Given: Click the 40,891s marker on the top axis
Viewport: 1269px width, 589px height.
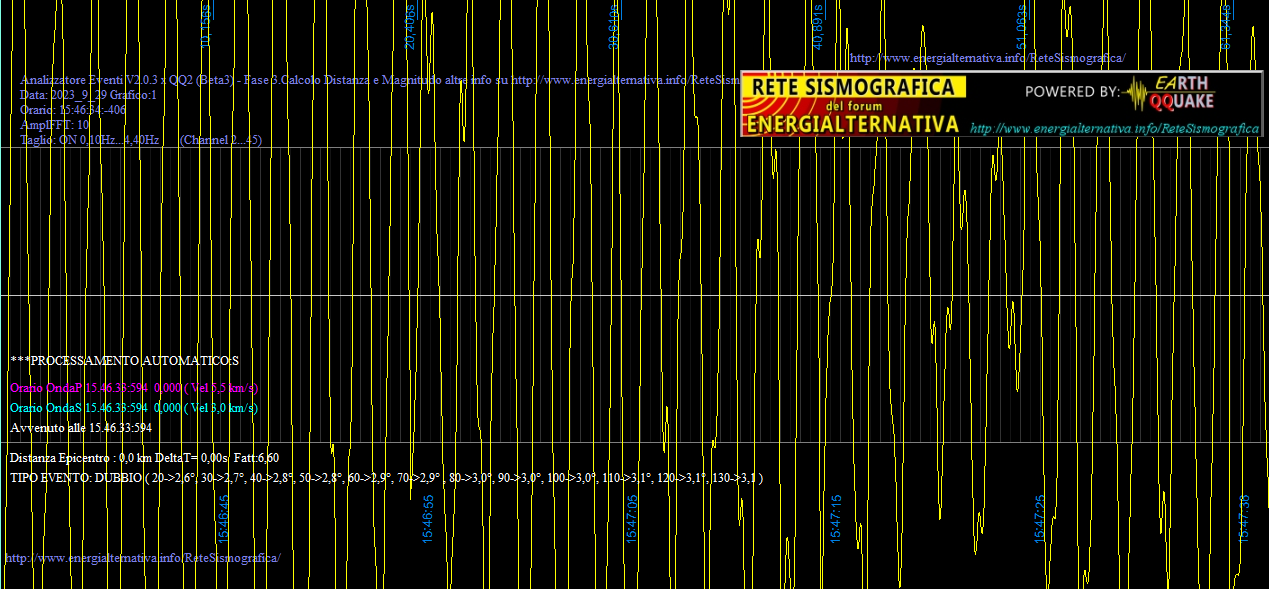Looking at the screenshot, I should pos(818,26).
